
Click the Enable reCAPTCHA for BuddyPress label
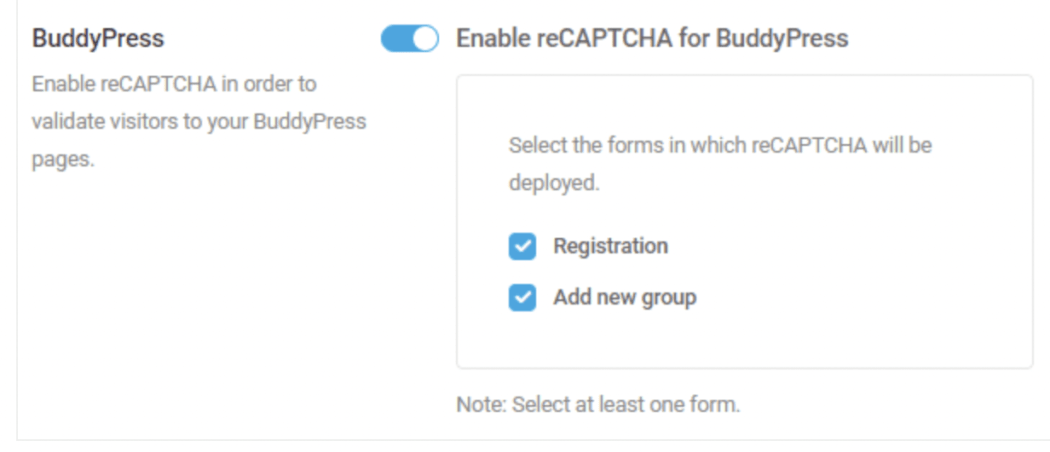tap(651, 39)
